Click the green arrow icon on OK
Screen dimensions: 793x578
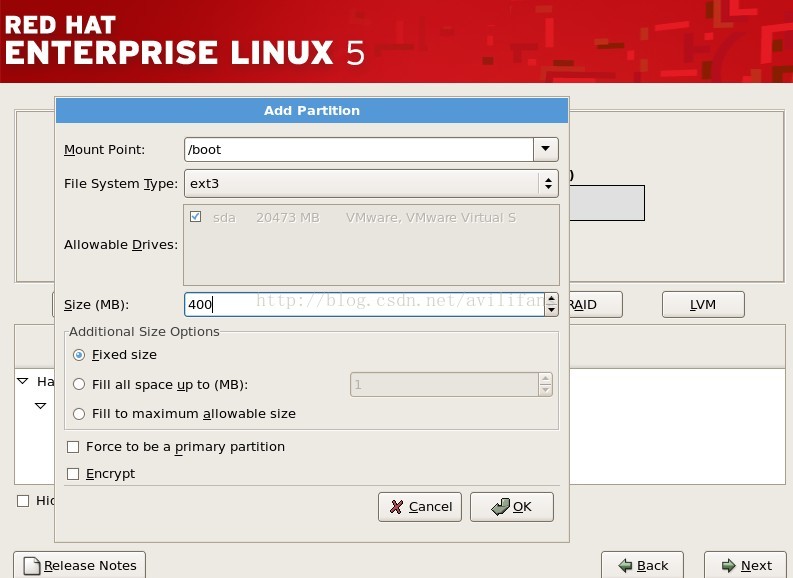[x=501, y=507]
